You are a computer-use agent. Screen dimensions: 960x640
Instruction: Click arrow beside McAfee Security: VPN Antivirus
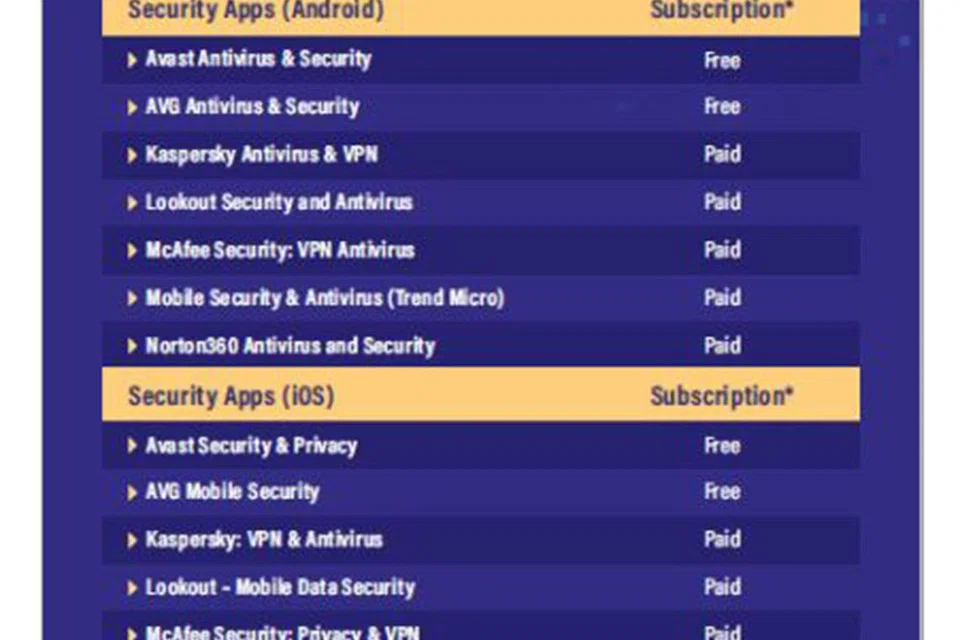click(x=132, y=251)
